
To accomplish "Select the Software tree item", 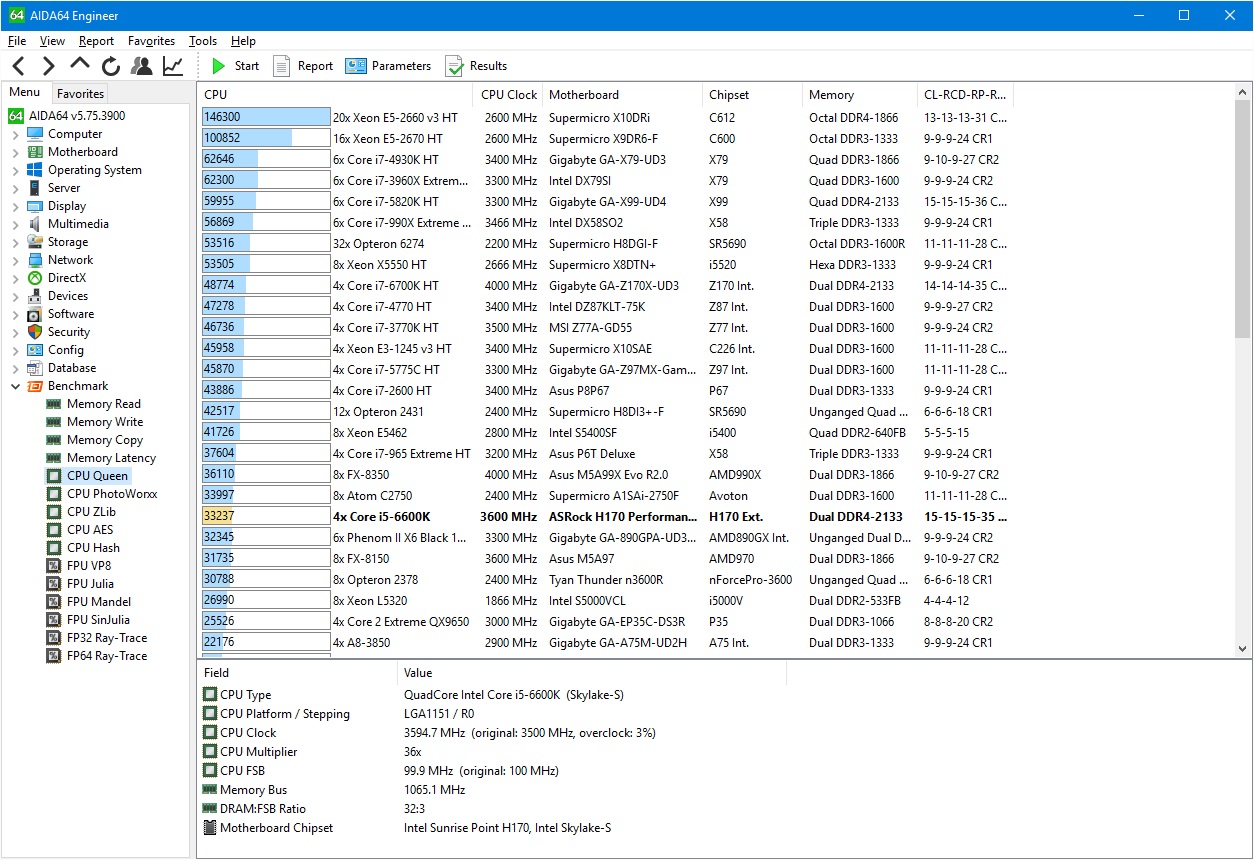I will pos(71,314).
